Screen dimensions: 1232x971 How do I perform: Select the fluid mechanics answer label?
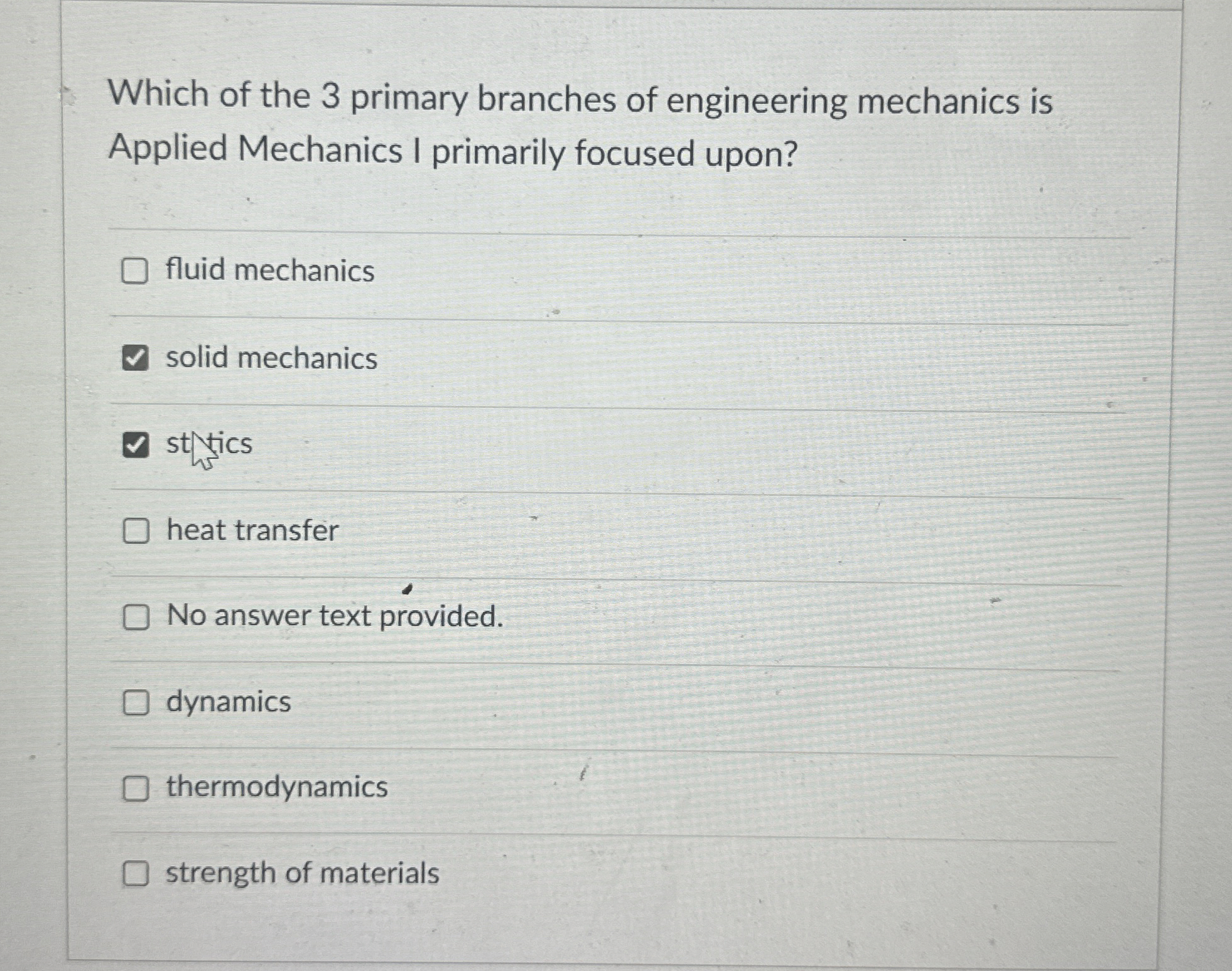pyautogui.click(x=268, y=272)
